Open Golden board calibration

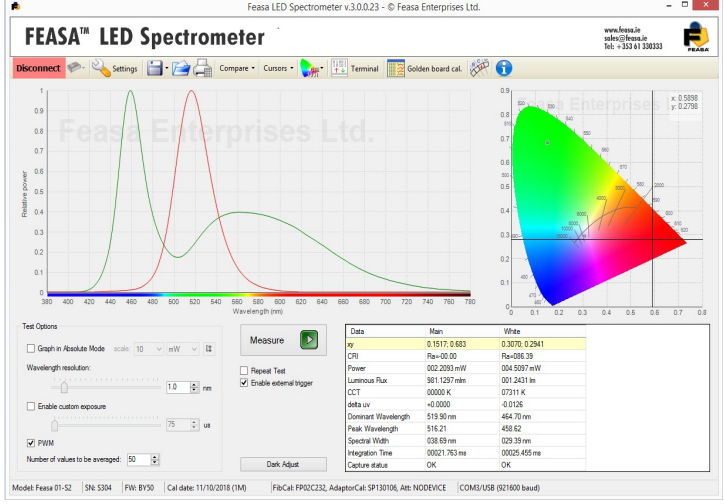pyautogui.click(x=424, y=68)
